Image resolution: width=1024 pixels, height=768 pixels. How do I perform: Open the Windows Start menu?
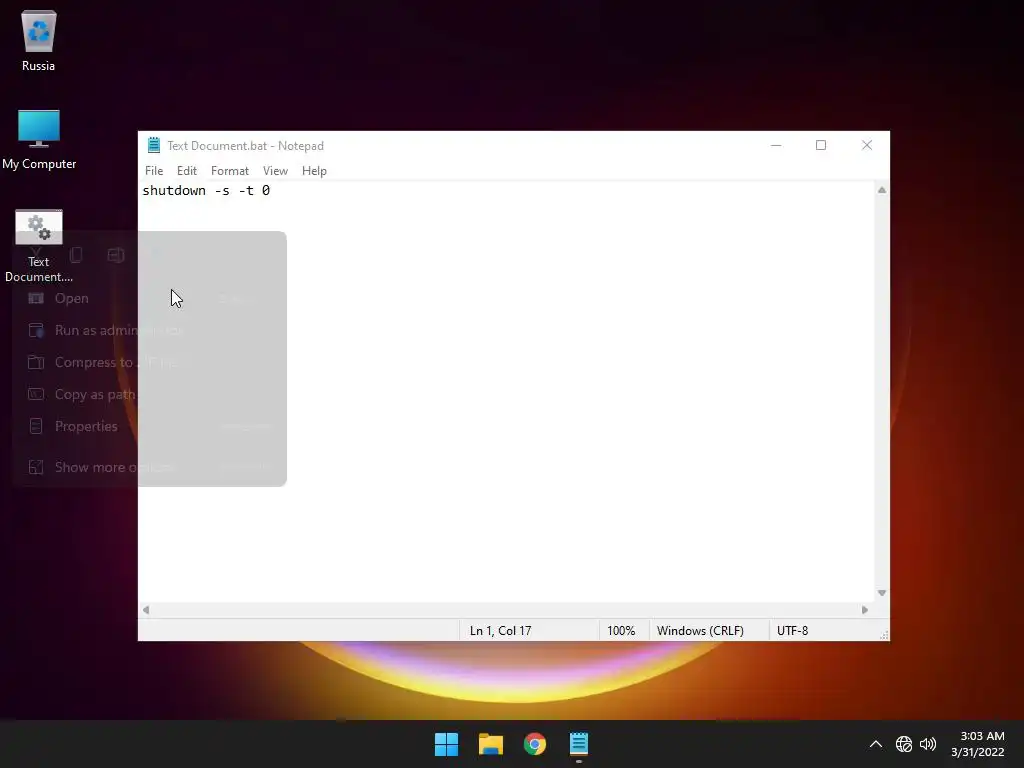[447, 744]
